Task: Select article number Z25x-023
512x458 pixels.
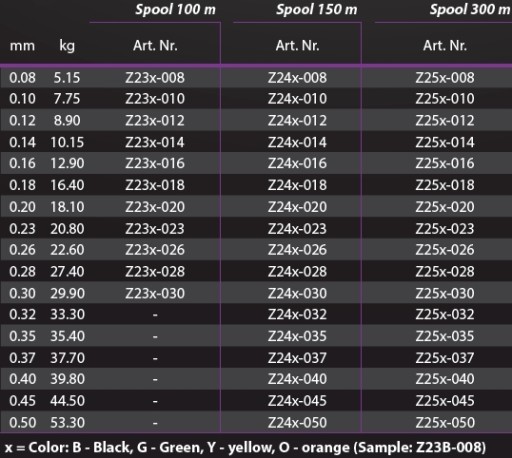Action: (445, 229)
